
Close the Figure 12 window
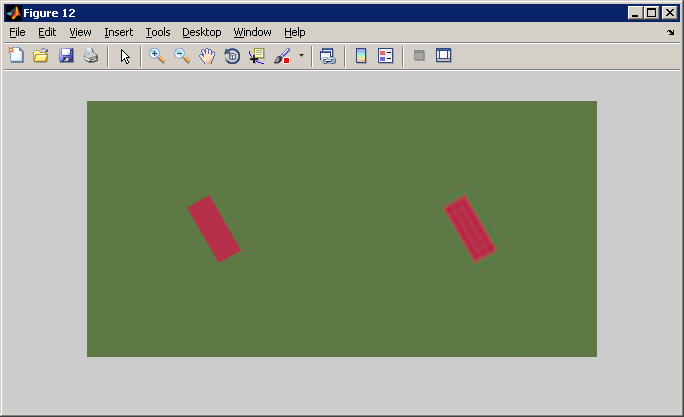(x=670, y=13)
